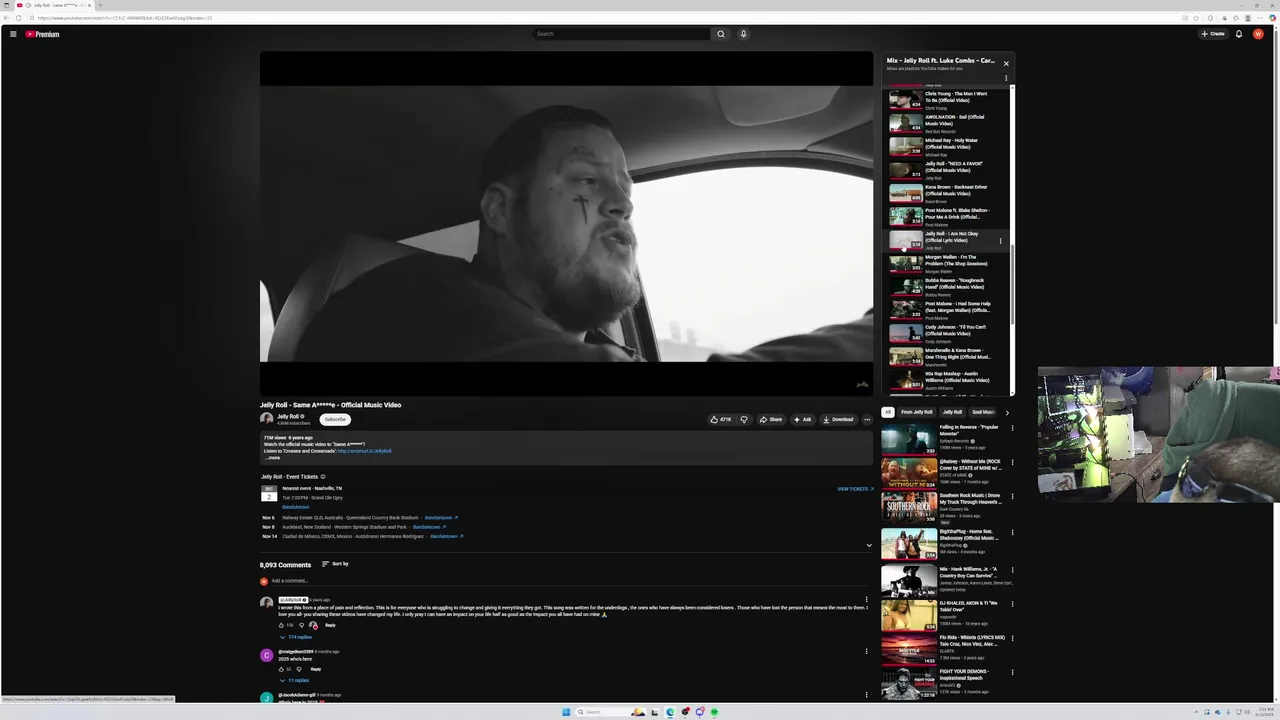Open options for DJ KHALED Takin' Over recommendation
The width and height of the screenshot is (1280, 720).
pos(1012,603)
